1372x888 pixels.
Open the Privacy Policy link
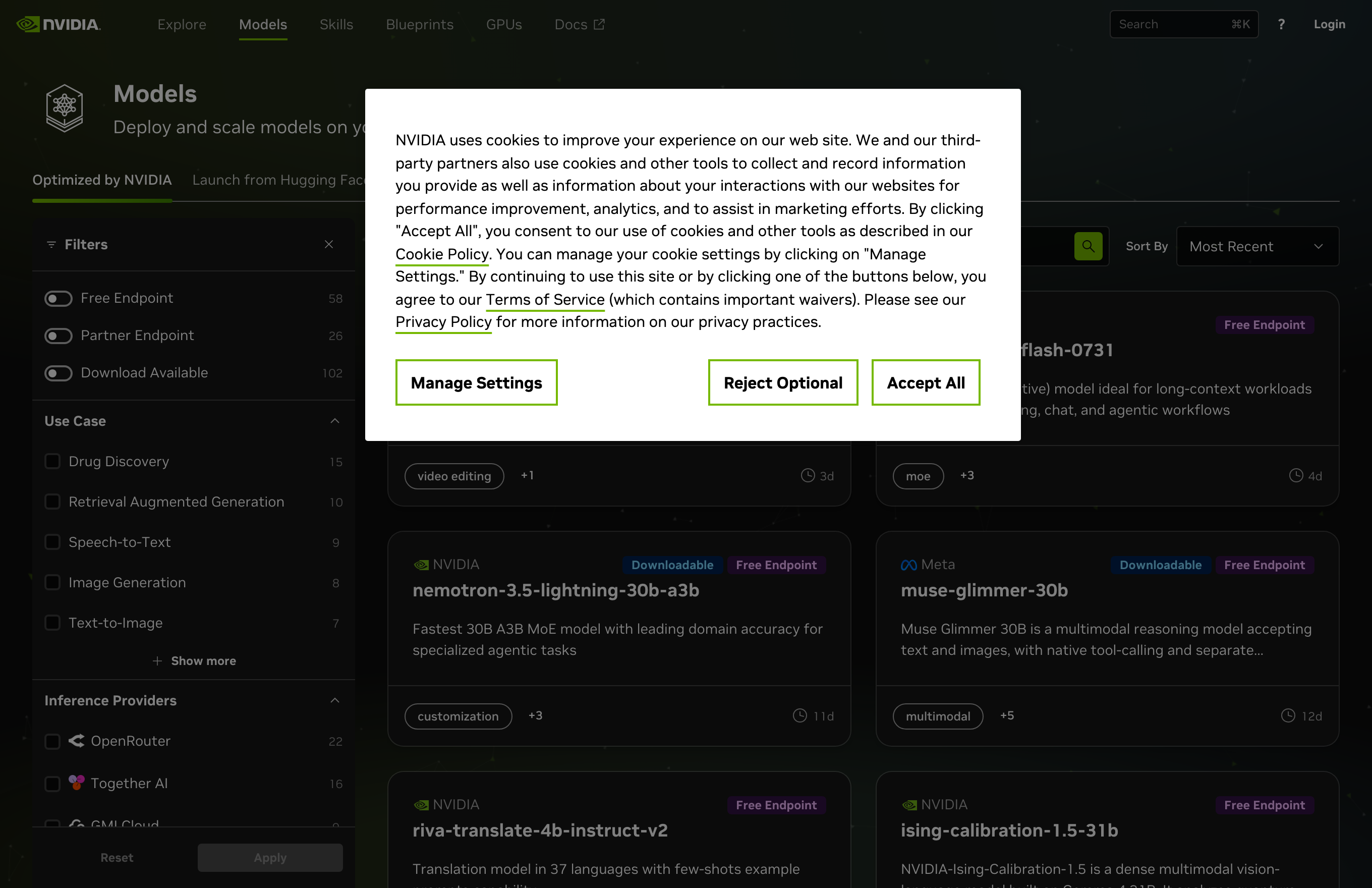pyautogui.click(x=443, y=322)
